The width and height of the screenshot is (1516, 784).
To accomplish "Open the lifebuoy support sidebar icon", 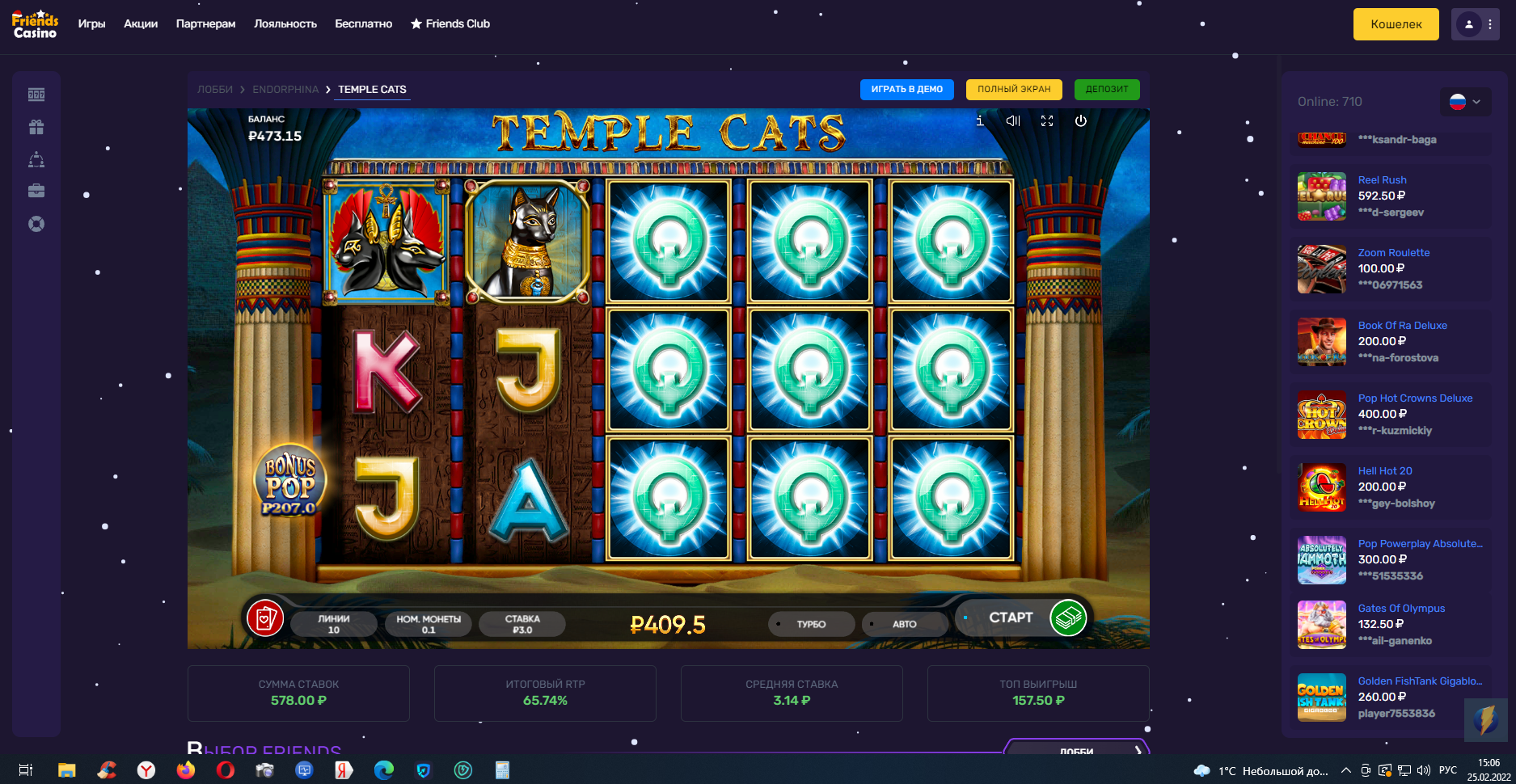I will click(x=36, y=224).
